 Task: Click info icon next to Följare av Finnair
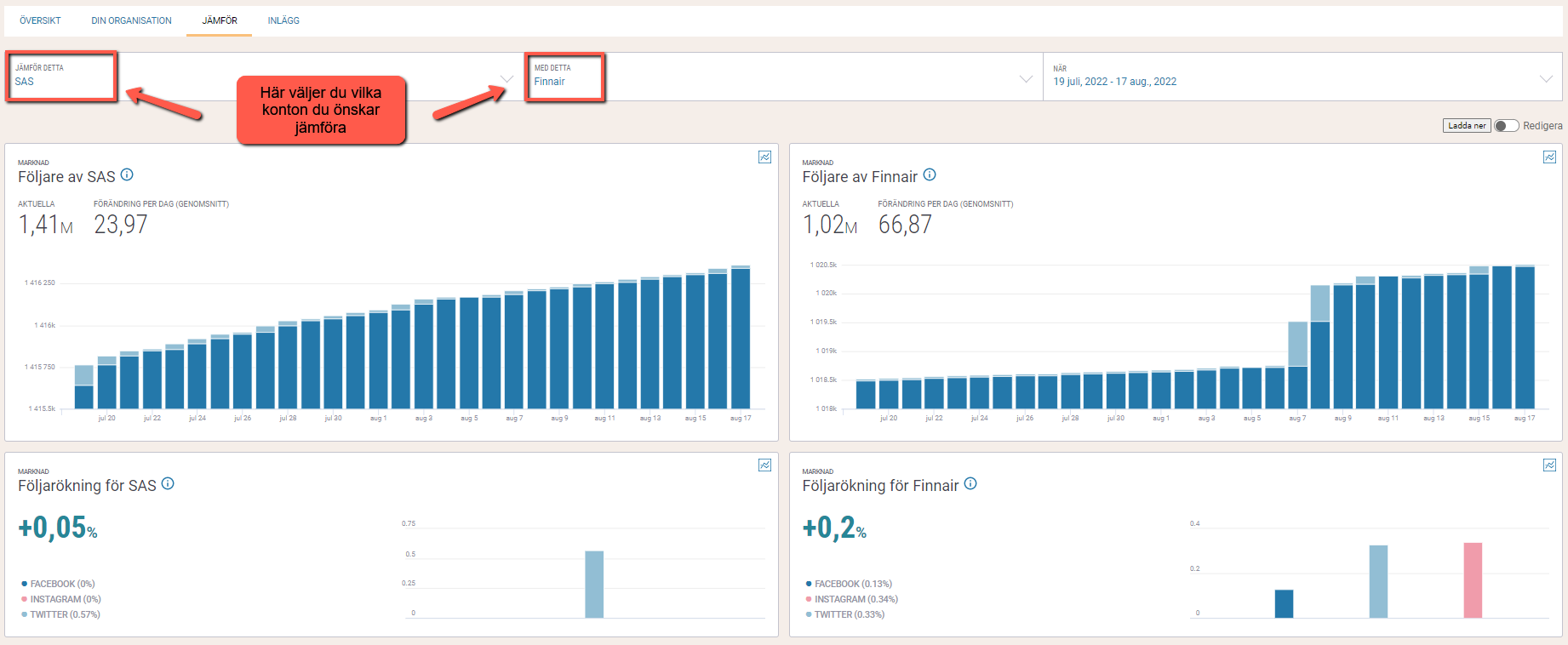click(930, 174)
